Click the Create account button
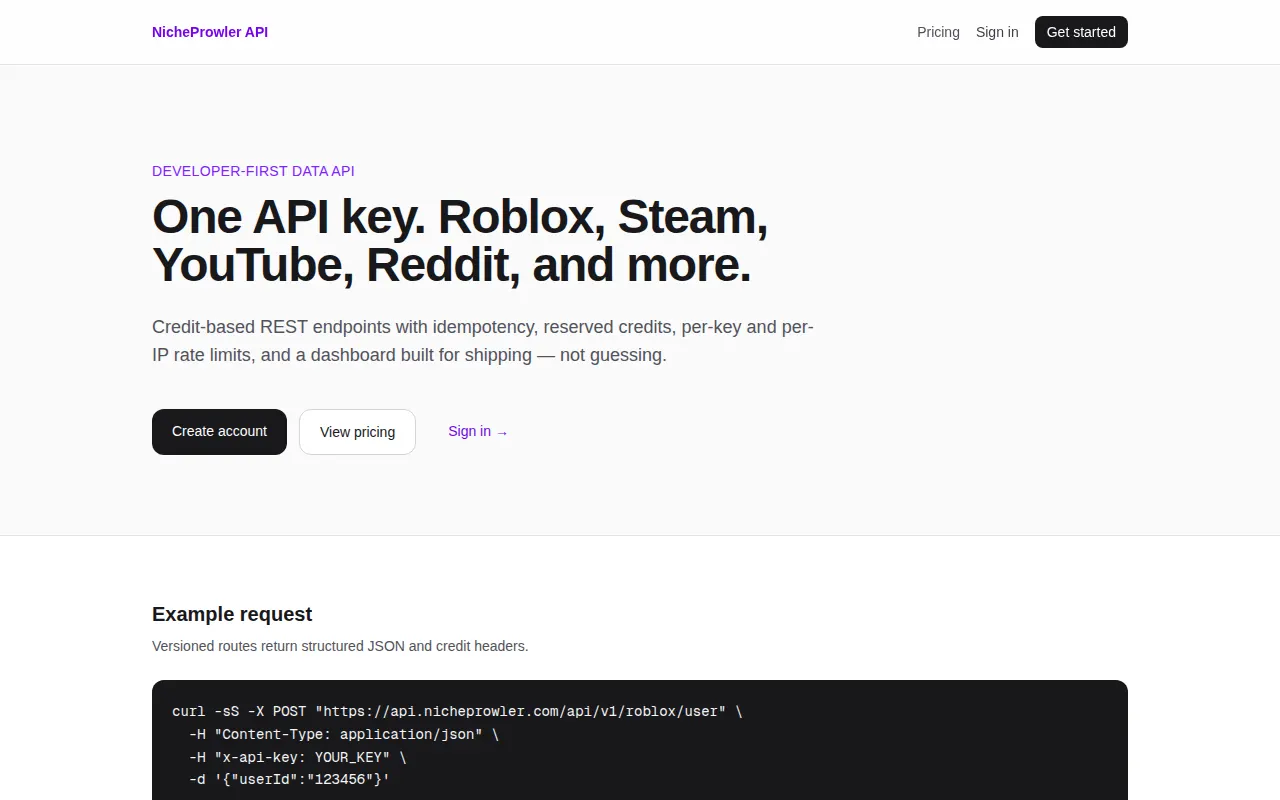The width and height of the screenshot is (1280, 800). tap(219, 432)
